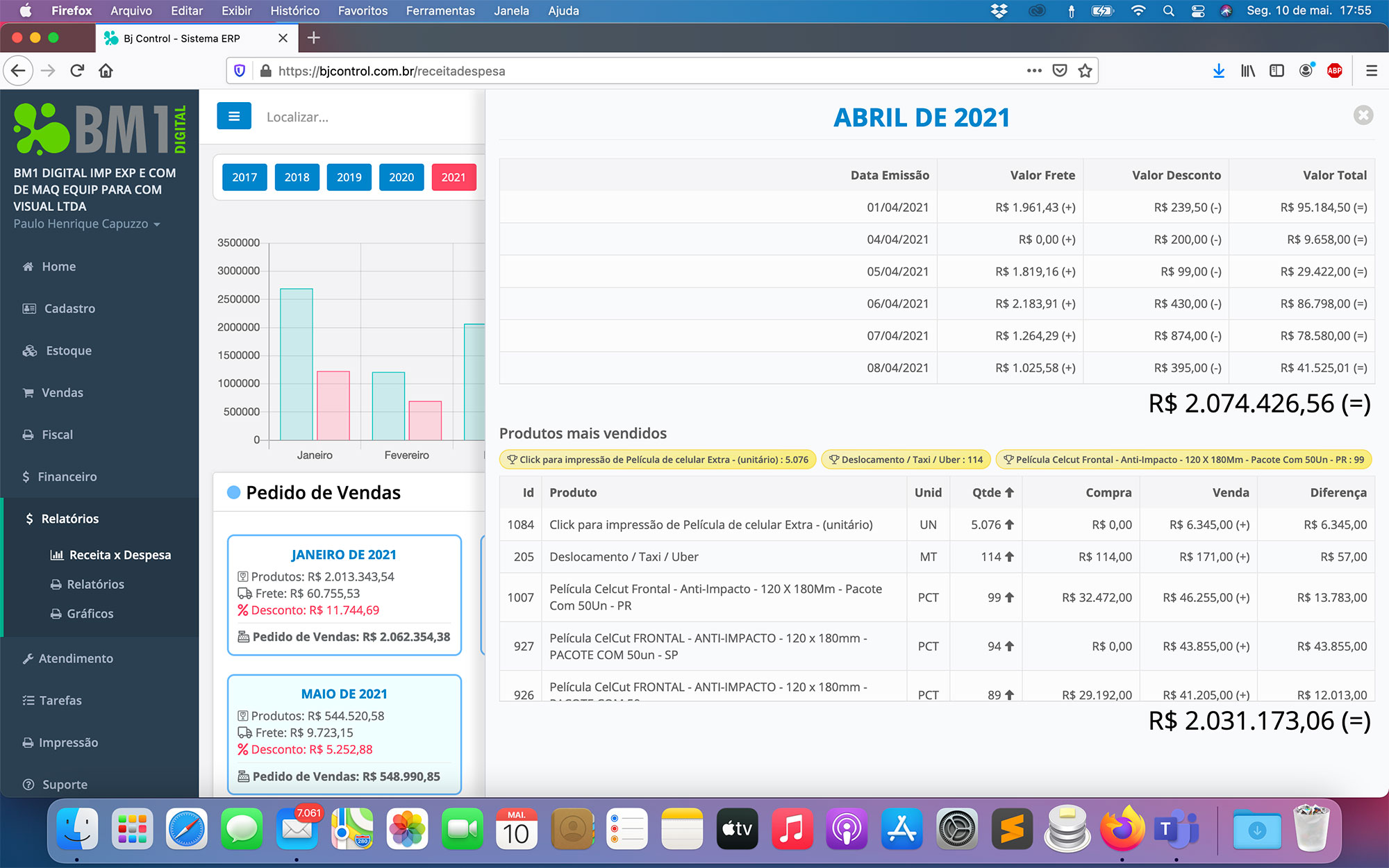Open the Histórico menu in menu bar
This screenshot has width=1389, height=868.
click(294, 10)
